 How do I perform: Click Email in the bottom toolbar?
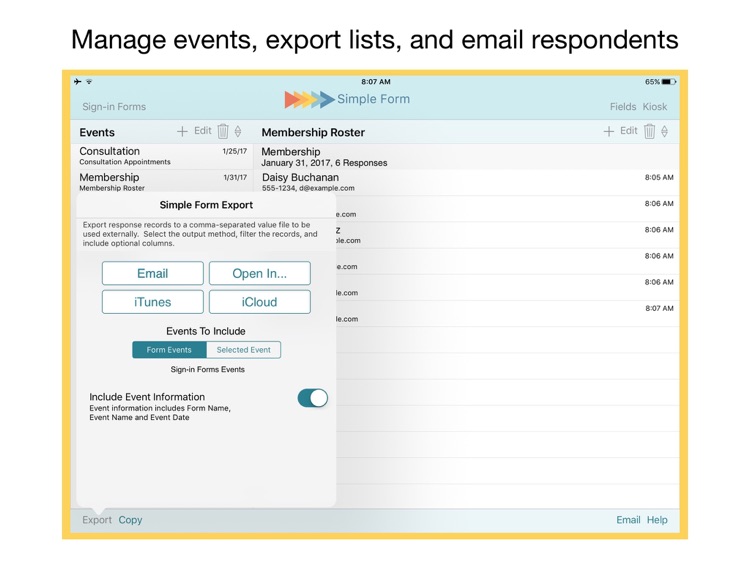(628, 520)
